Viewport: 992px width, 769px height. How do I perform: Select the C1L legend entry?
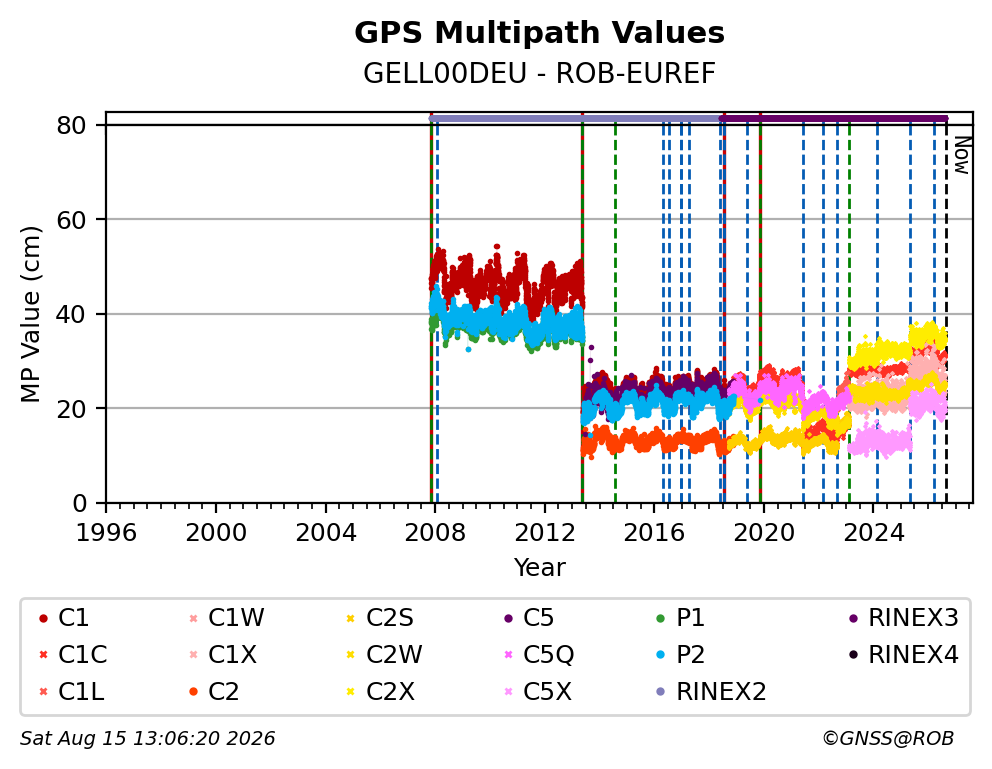coord(71,692)
